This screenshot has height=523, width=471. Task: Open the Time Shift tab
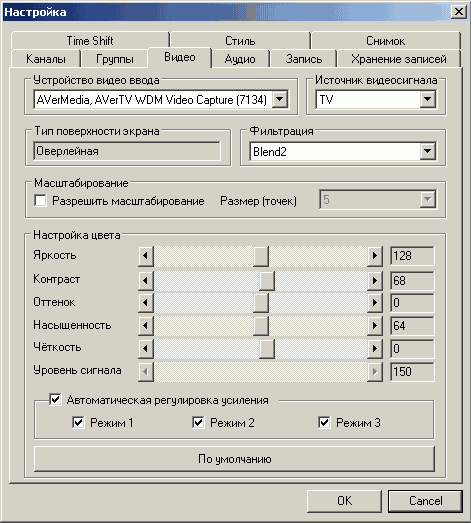coord(90,41)
